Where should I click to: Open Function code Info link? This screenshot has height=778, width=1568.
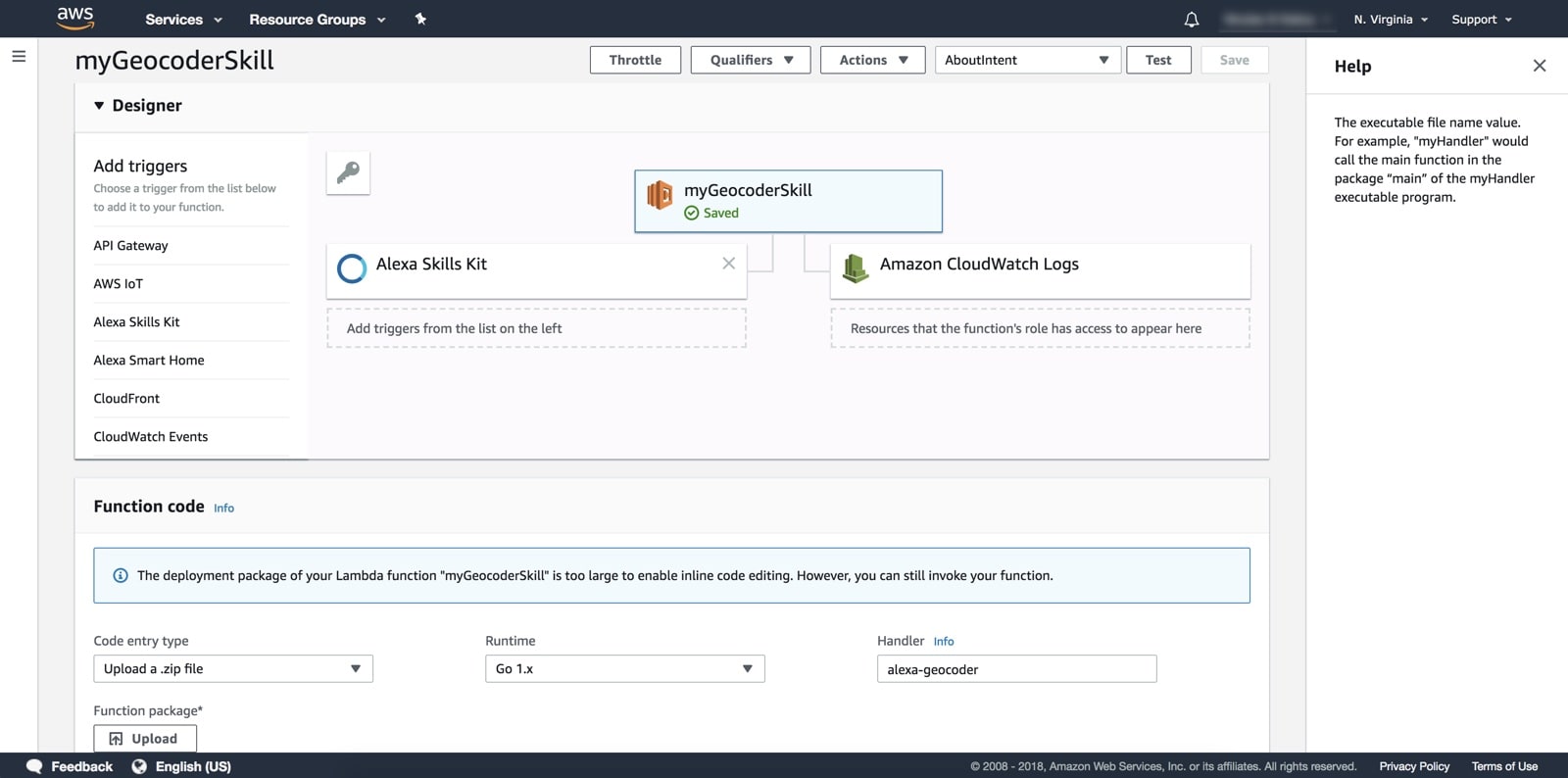(x=223, y=508)
